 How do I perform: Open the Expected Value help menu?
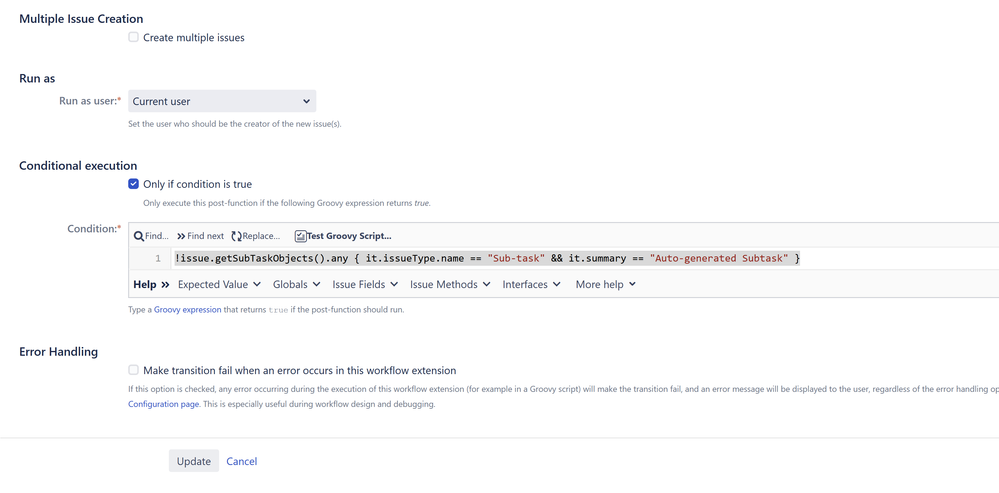(219, 285)
